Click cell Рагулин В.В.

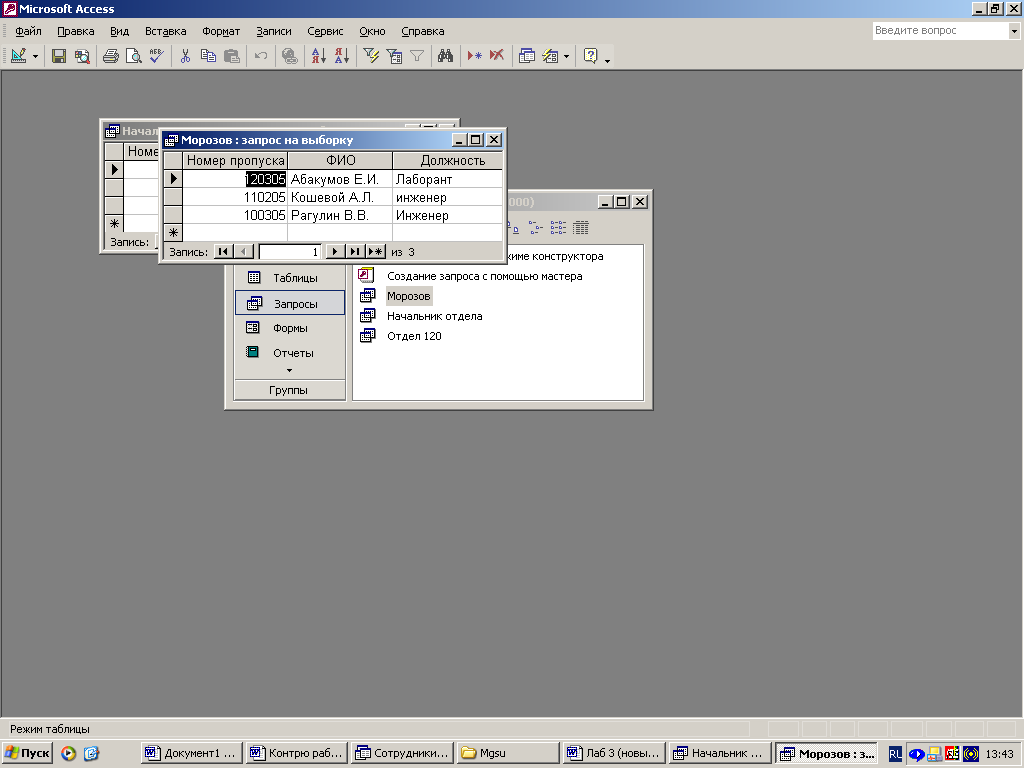click(340, 216)
